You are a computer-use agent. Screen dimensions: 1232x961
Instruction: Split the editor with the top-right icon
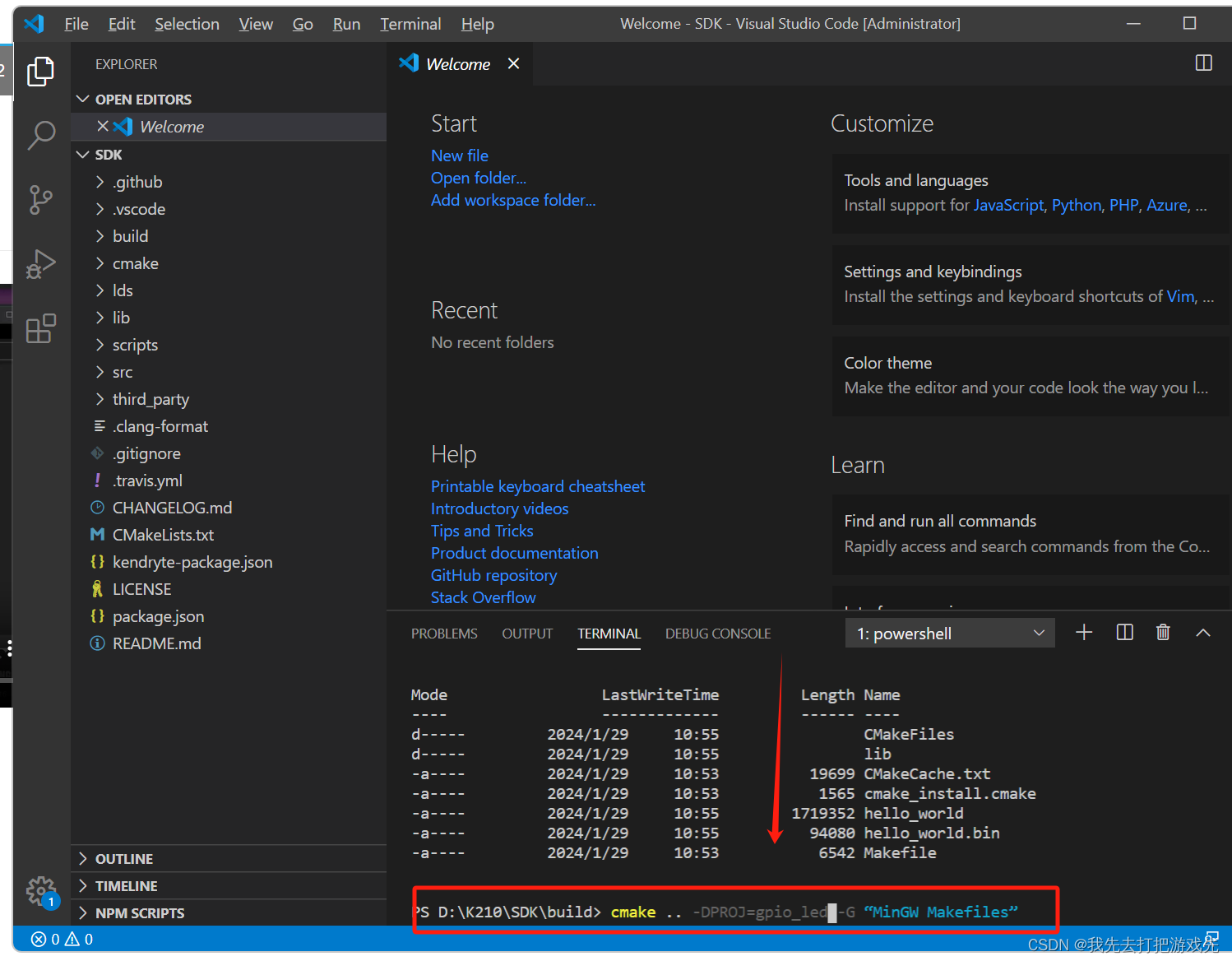(x=1203, y=63)
